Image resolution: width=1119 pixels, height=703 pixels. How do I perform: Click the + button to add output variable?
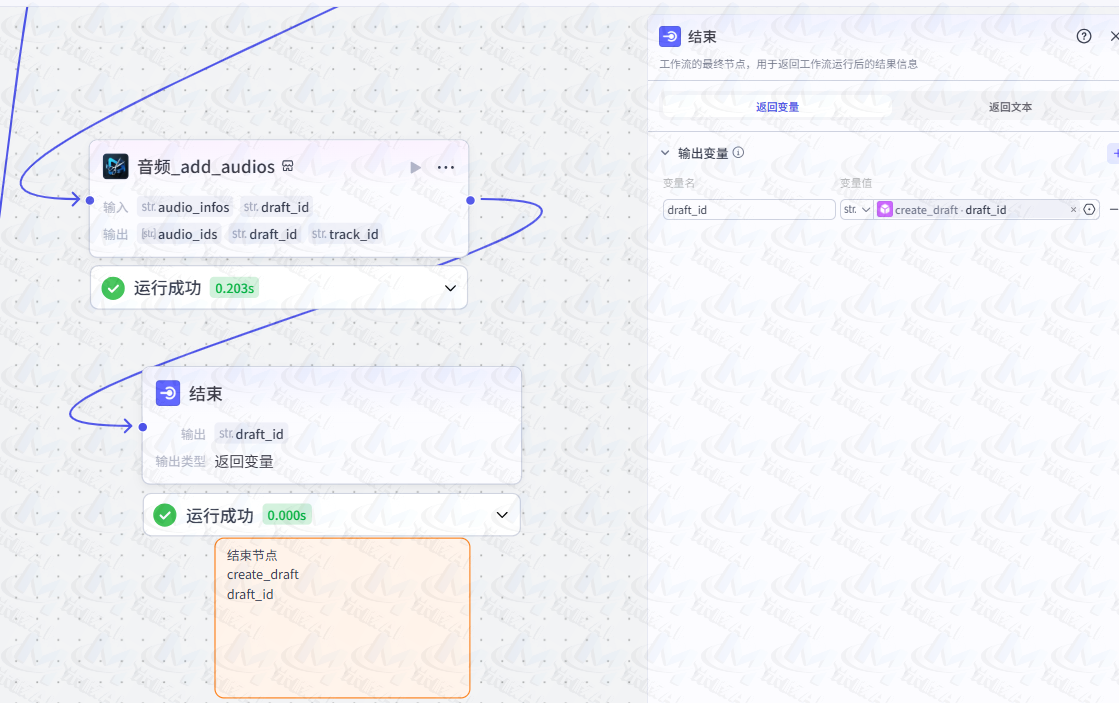click(x=1115, y=153)
